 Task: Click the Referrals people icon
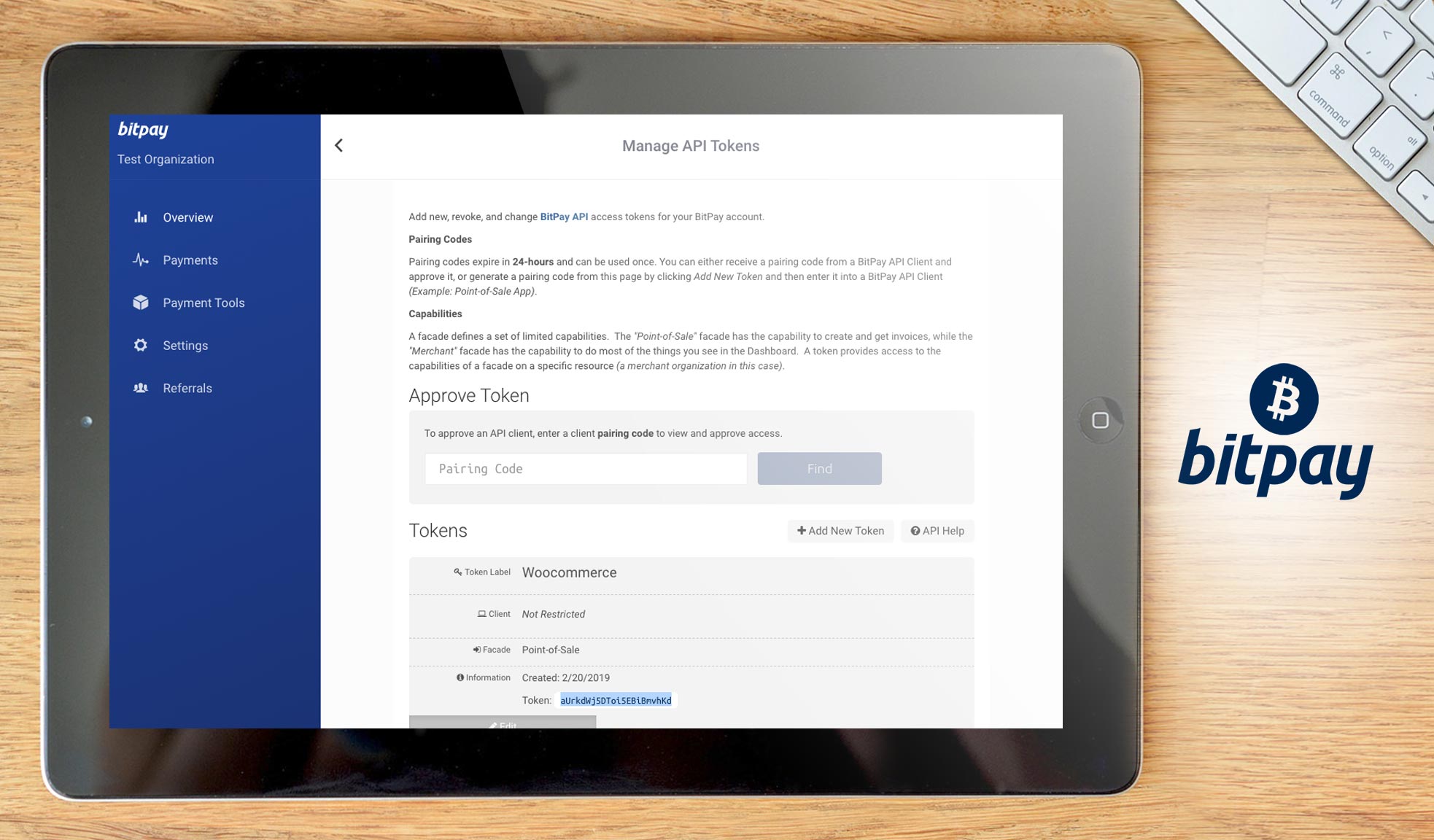click(x=141, y=388)
